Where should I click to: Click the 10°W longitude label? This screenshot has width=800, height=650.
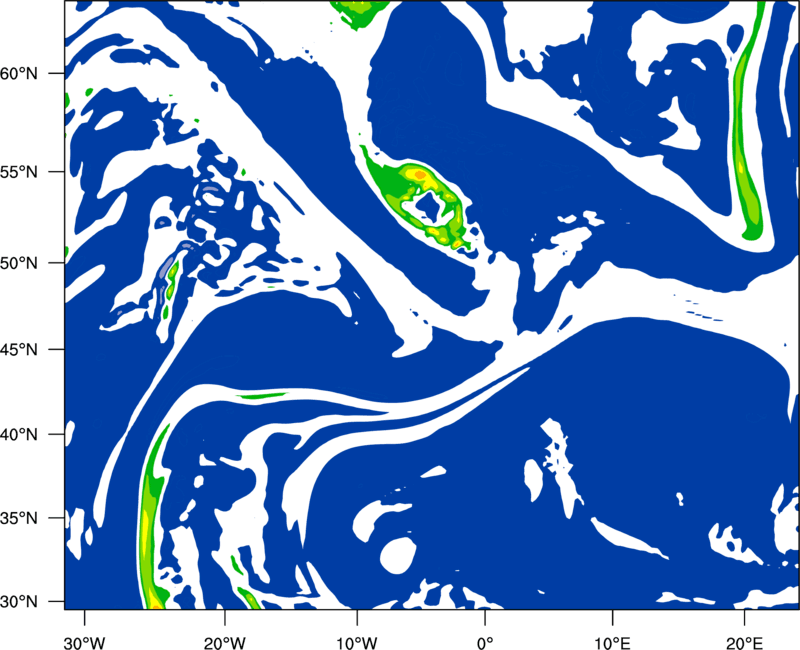(357, 643)
